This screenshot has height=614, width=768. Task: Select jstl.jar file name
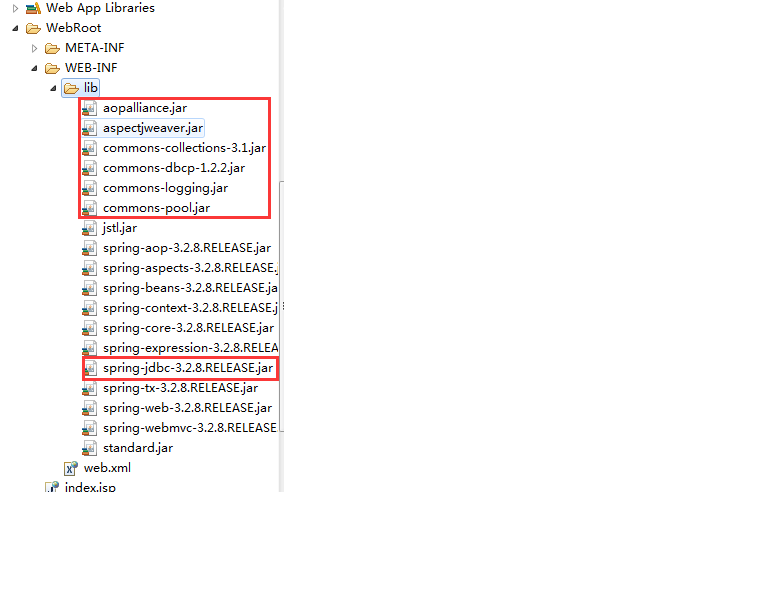(120, 228)
